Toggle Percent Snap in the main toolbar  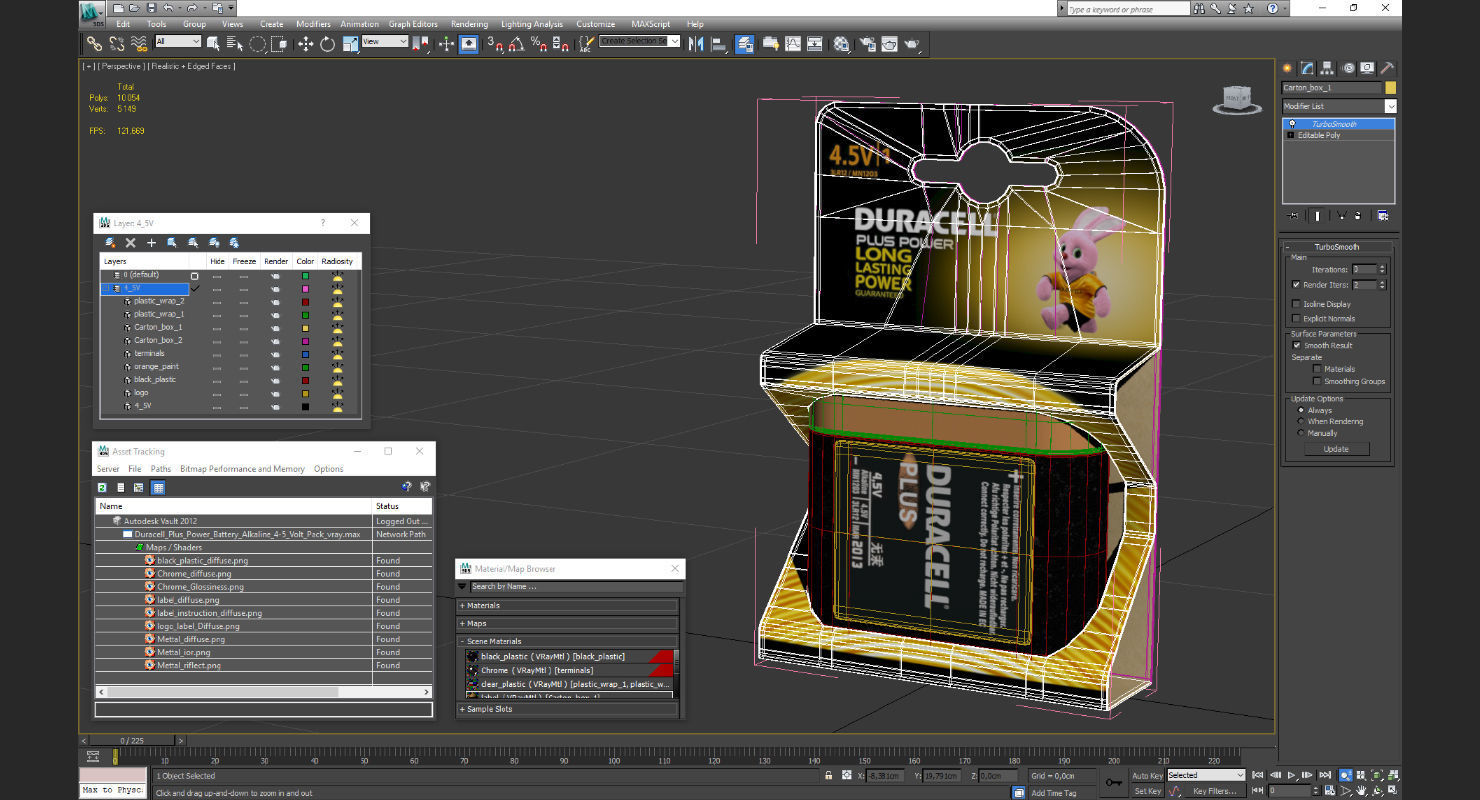539,43
